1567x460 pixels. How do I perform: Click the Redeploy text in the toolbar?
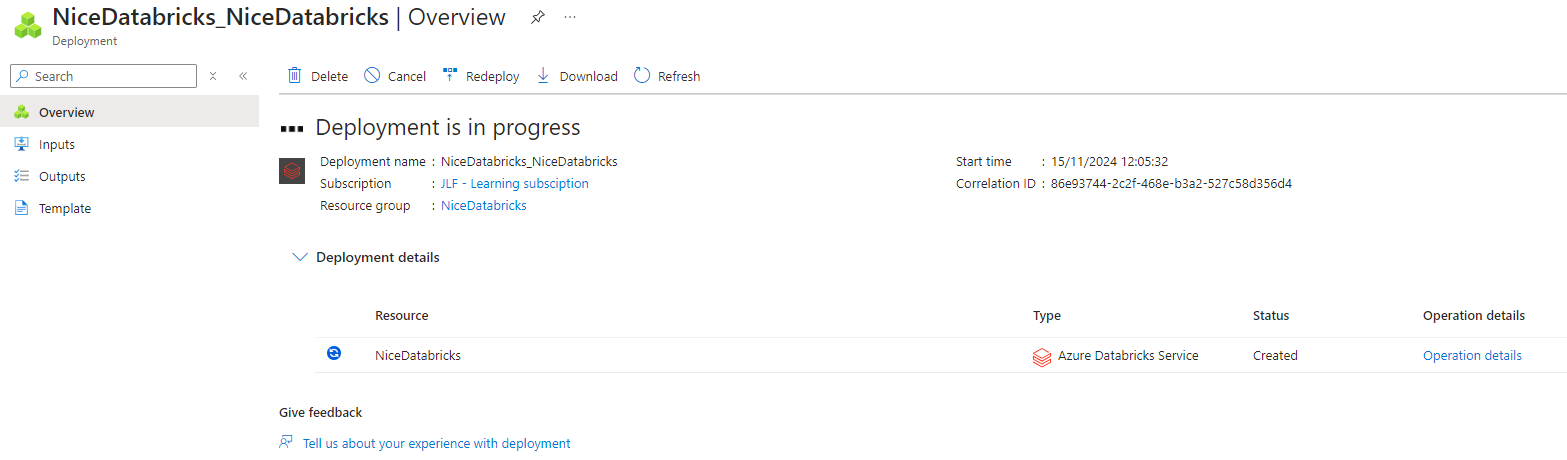pyautogui.click(x=493, y=76)
